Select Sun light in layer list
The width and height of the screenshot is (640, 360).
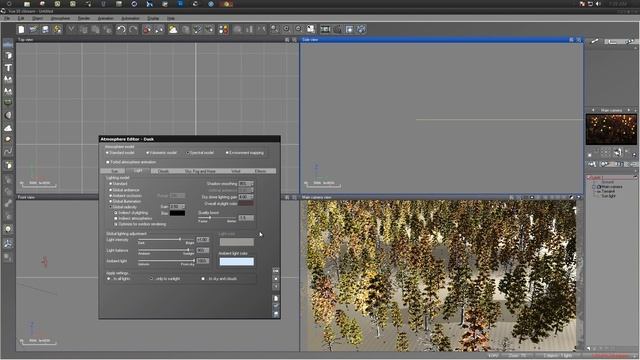tap(608, 196)
